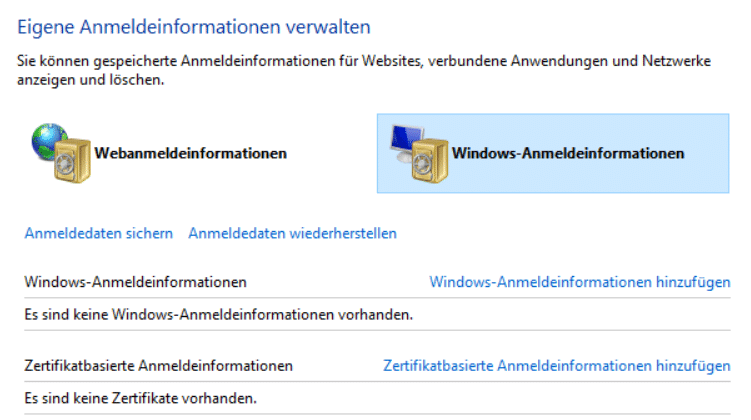This screenshot has width=751, height=420.
Task: Expand the non-bold Windows-Anmeldeinformationen section header
Action: (x=135, y=282)
